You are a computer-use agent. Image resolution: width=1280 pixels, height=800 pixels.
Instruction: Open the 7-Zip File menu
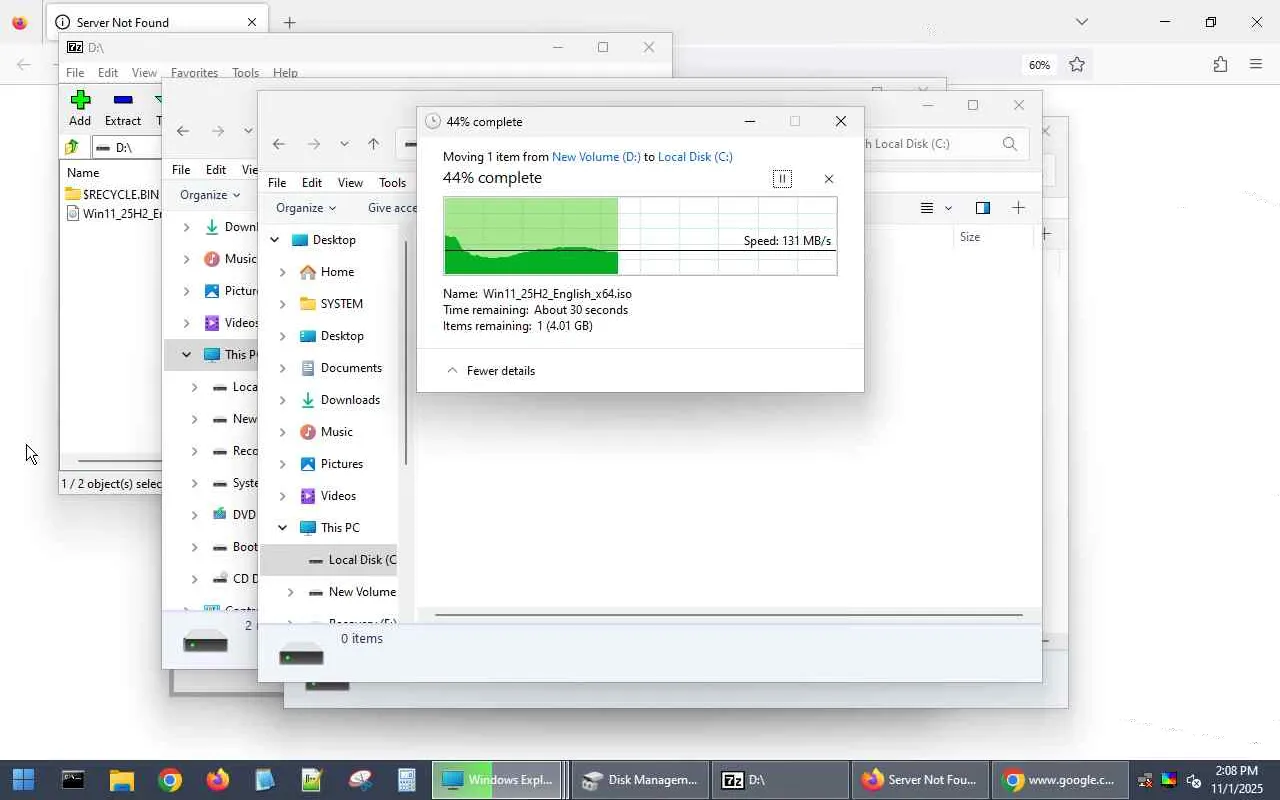(x=75, y=73)
